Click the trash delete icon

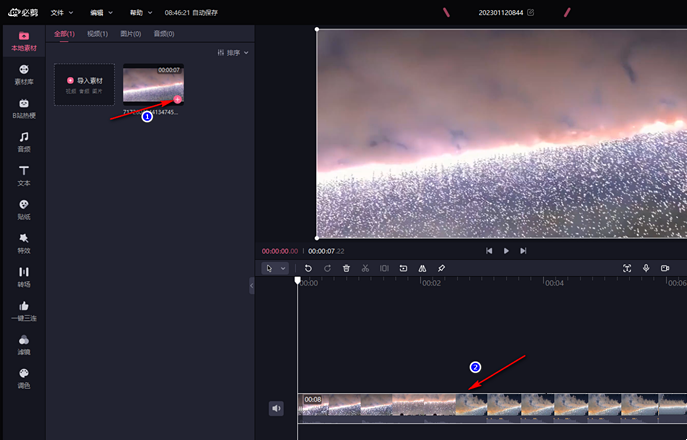tap(346, 268)
